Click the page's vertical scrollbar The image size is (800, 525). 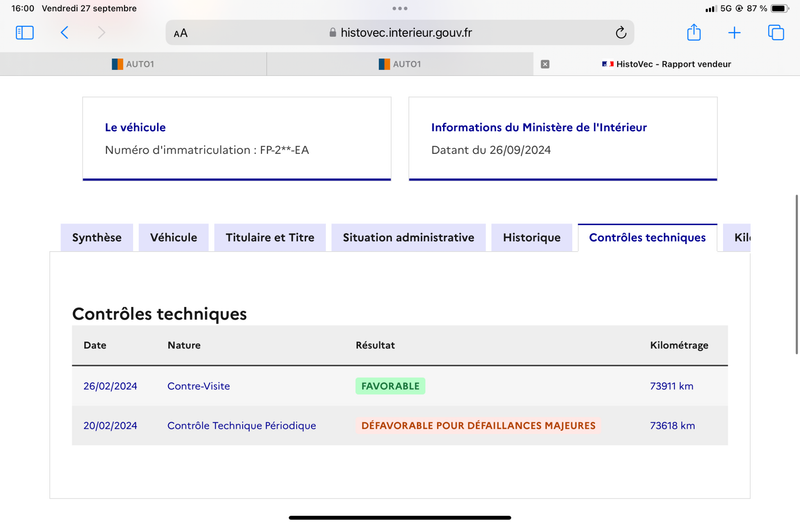point(796,274)
